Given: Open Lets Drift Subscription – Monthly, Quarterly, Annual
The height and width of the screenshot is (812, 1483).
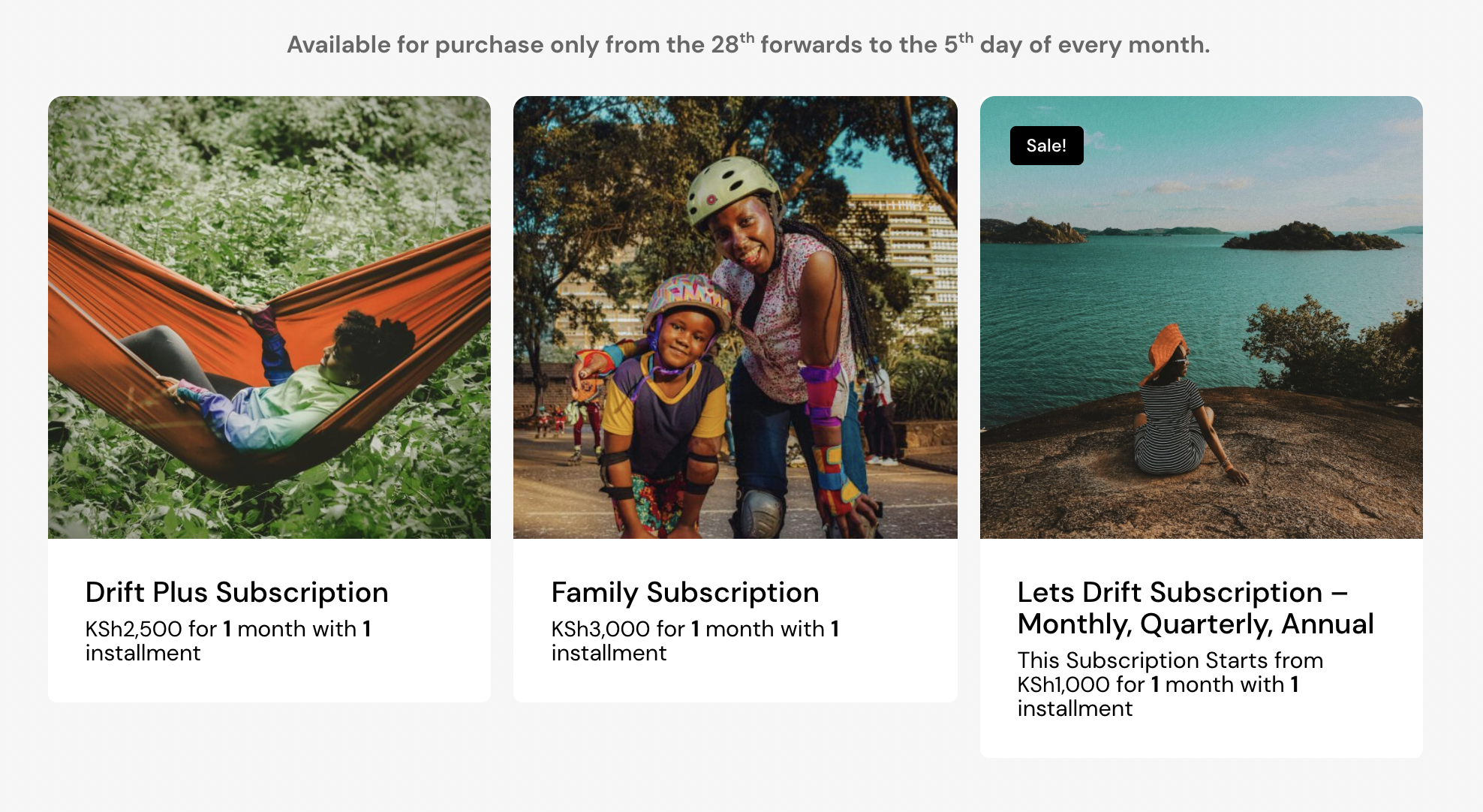Looking at the screenshot, I should [1195, 608].
